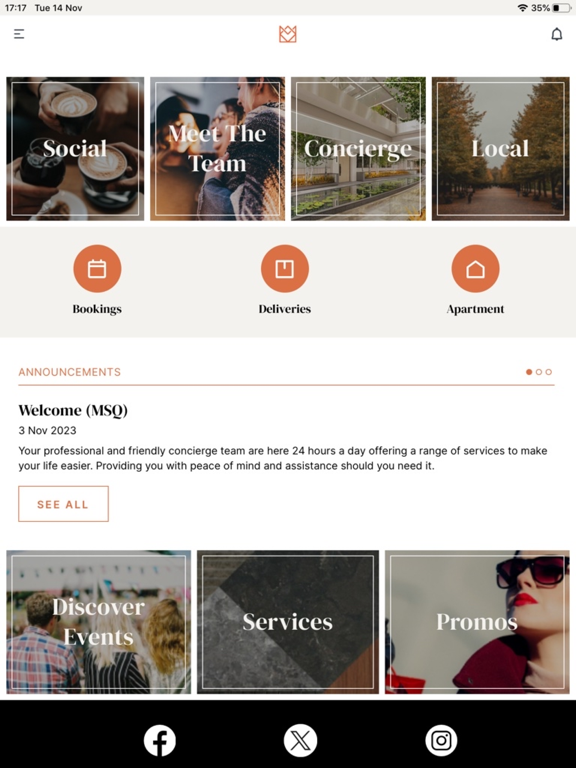Switch to the second announcement dot
Viewport: 576px width, 768px height.
pyautogui.click(x=539, y=372)
